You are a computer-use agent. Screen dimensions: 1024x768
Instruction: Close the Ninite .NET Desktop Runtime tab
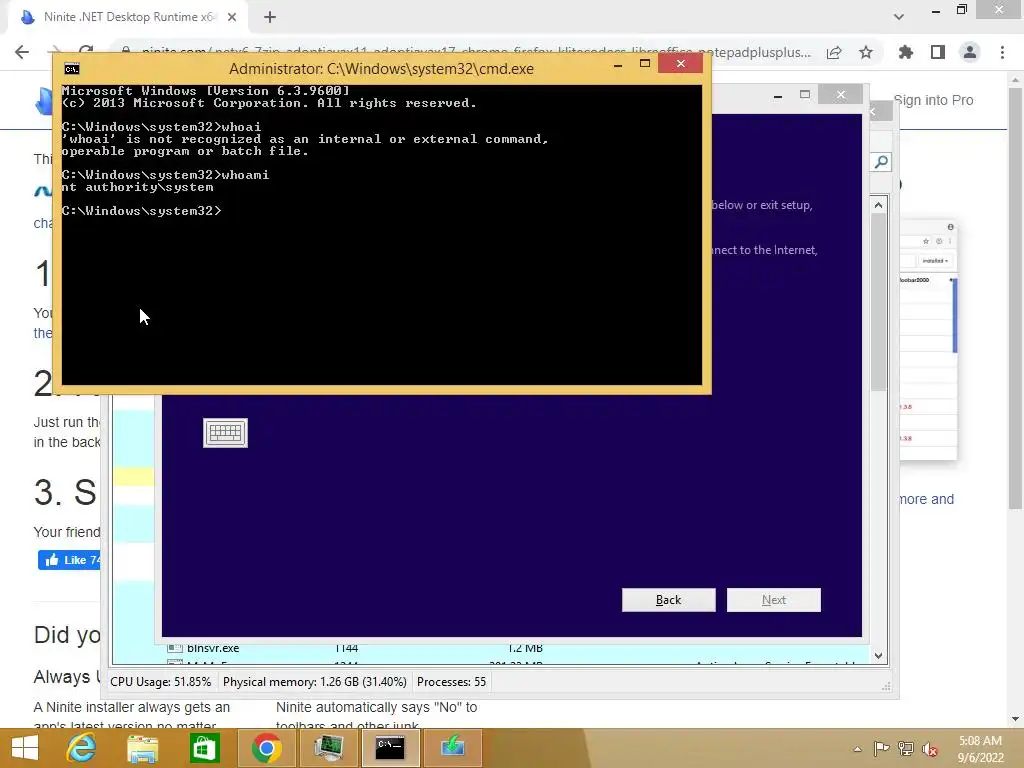click(x=232, y=18)
